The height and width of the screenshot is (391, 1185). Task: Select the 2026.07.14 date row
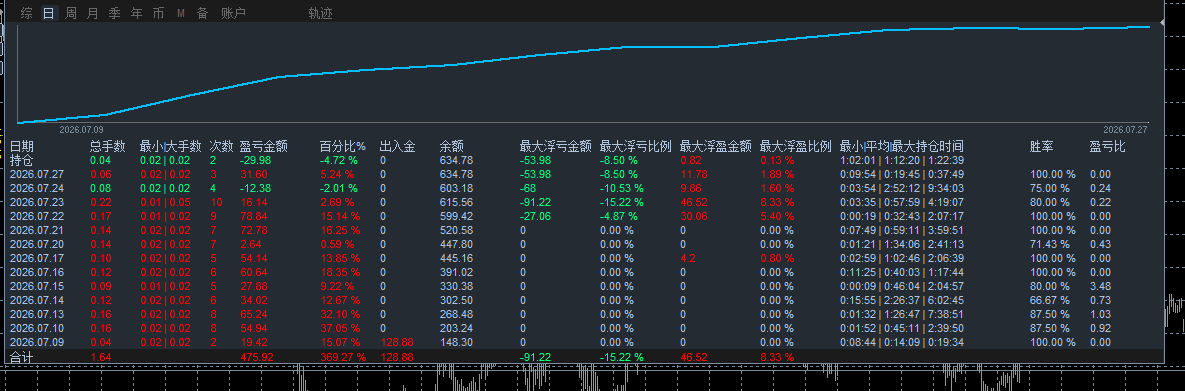(36, 299)
